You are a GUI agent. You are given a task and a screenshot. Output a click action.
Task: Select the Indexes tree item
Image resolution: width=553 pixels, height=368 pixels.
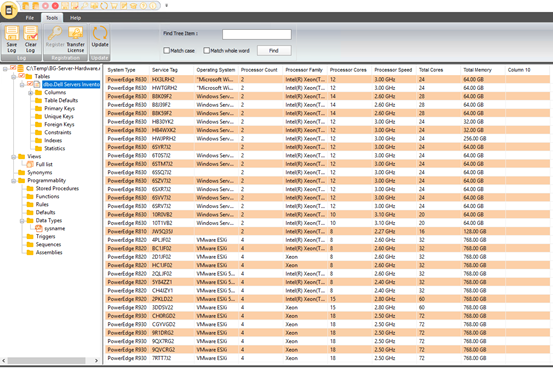pyautogui.click(x=53, y=140)
